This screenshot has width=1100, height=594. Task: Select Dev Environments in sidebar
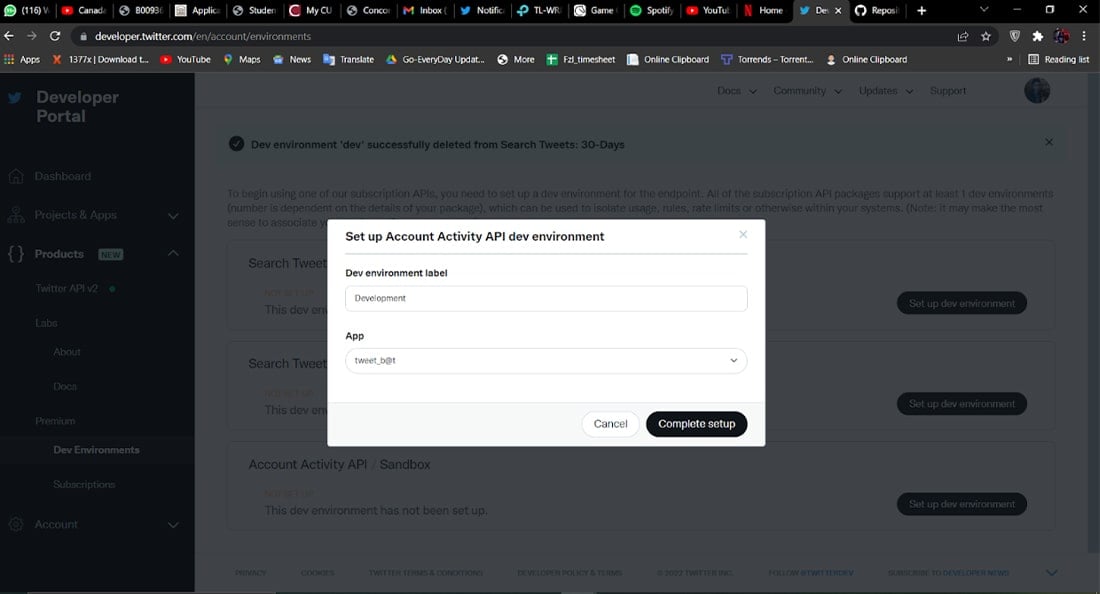click(x=96, y=450)
